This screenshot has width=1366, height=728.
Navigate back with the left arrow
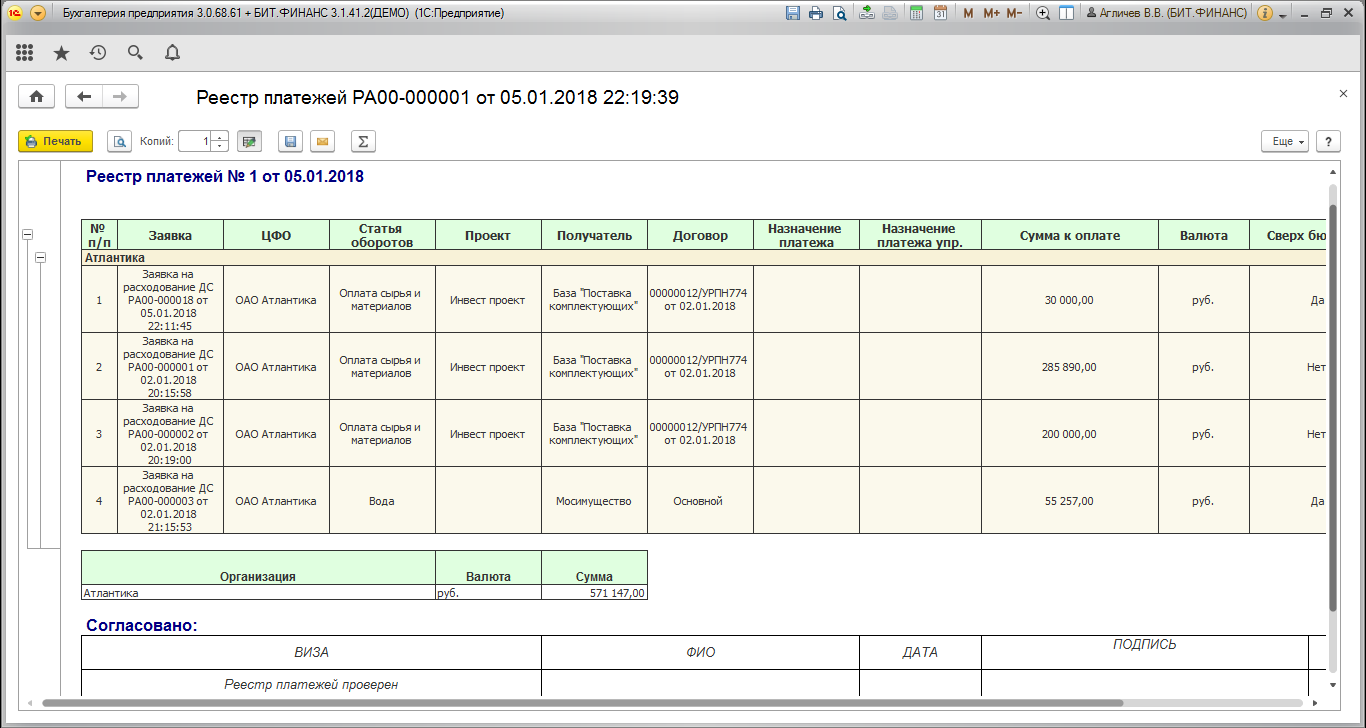(84, 96)
